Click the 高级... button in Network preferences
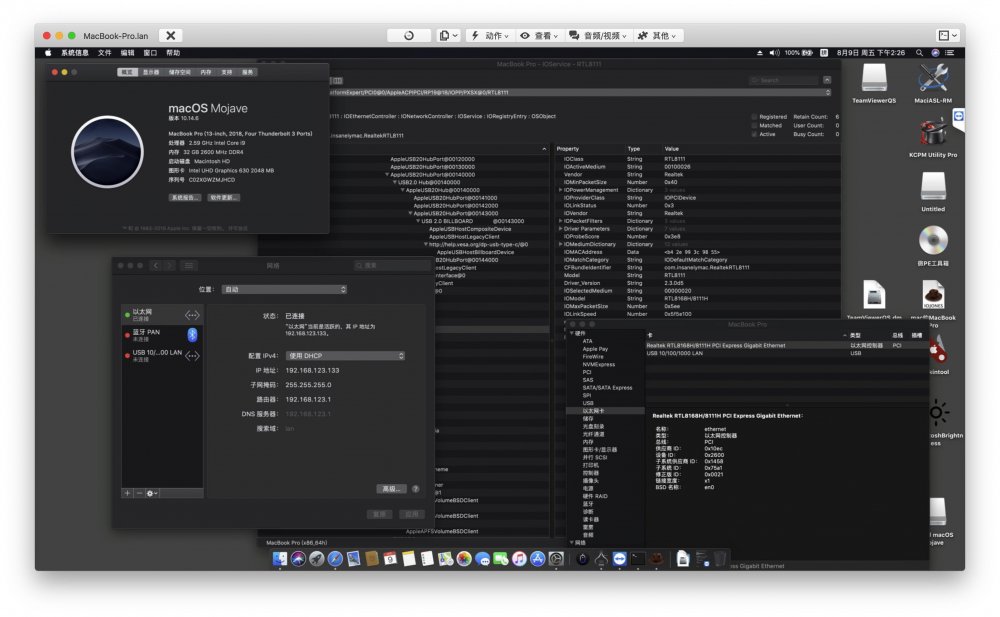This screenshot has width=1000, height=617. tap(392, 489)
